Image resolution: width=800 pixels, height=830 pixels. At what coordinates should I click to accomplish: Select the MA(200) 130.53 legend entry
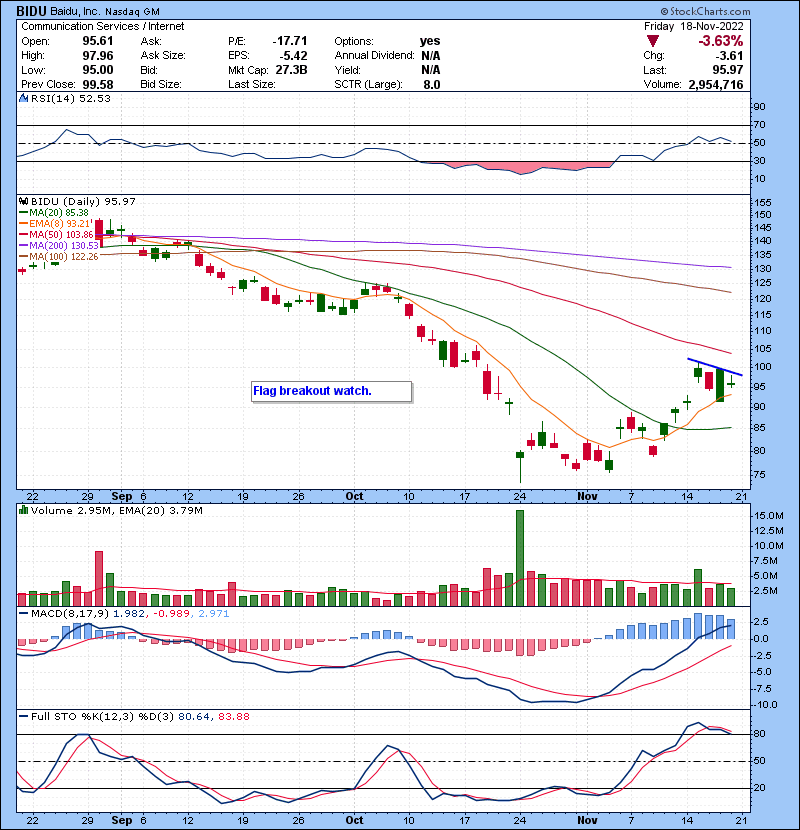click(59, 246)
